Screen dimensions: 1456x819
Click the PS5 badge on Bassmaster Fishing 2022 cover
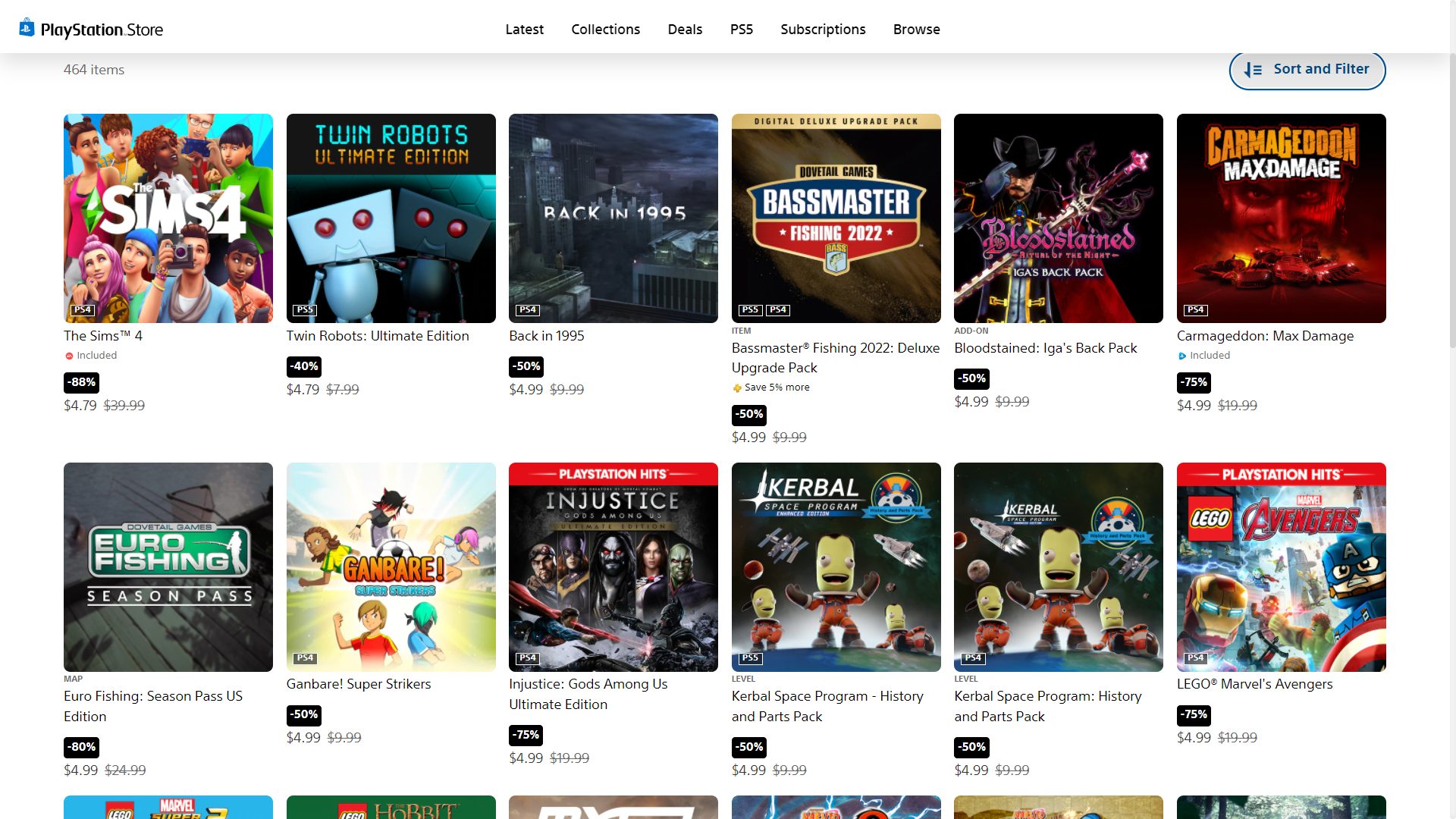[x=749, y=309]
